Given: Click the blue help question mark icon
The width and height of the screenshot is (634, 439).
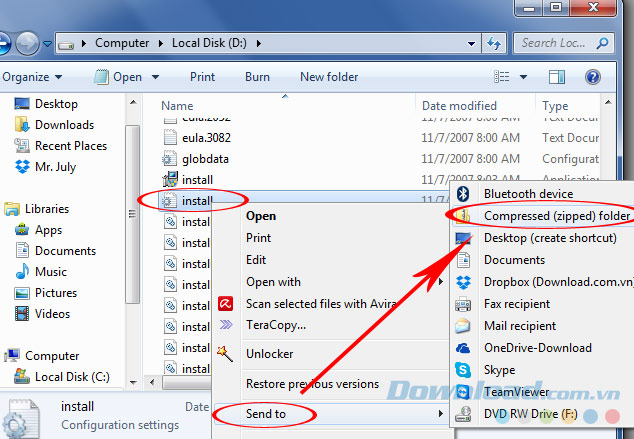Looking at the screenshot, I should [593, 77].
